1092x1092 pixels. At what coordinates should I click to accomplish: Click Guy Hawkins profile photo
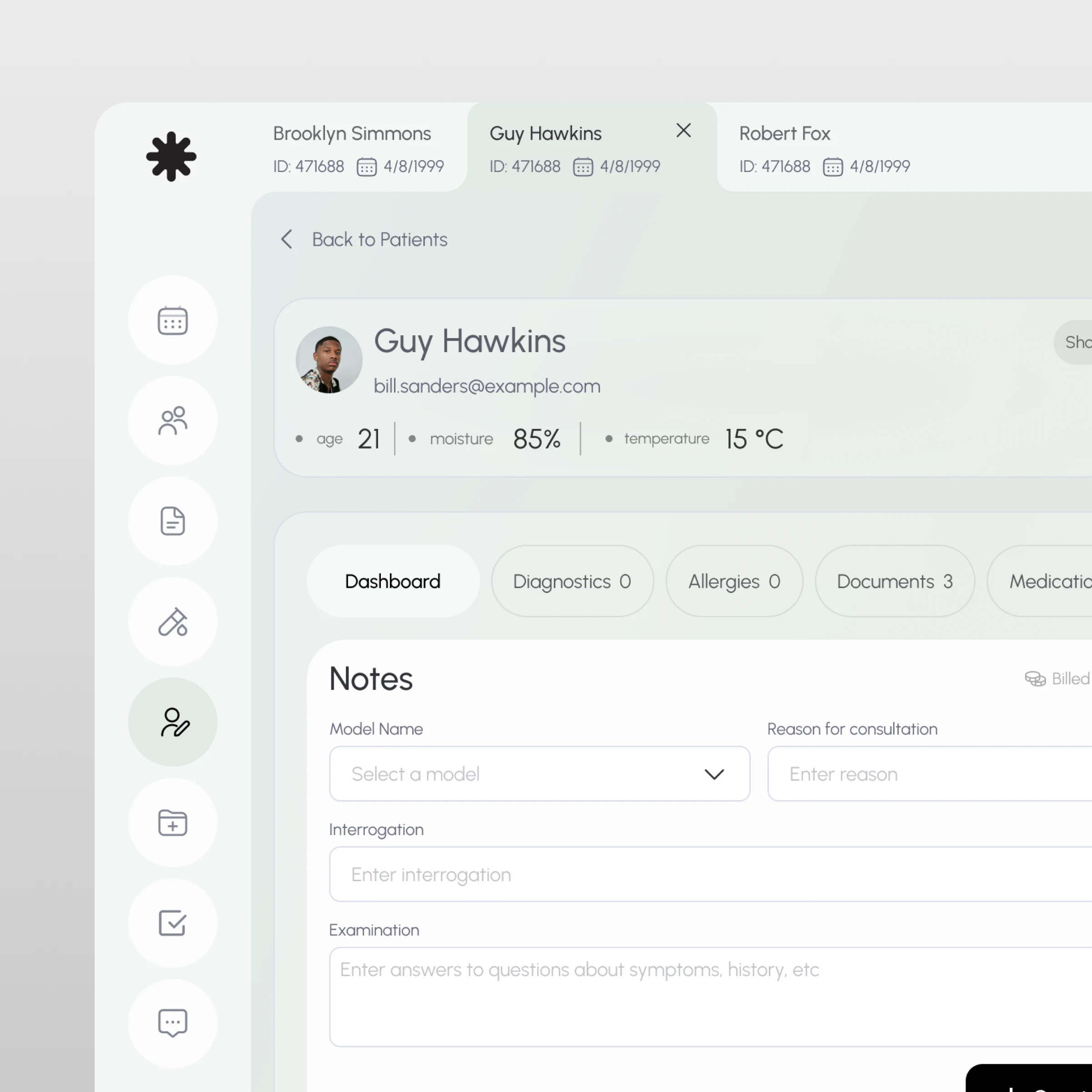pyautogui.click(x=329, y=359)
